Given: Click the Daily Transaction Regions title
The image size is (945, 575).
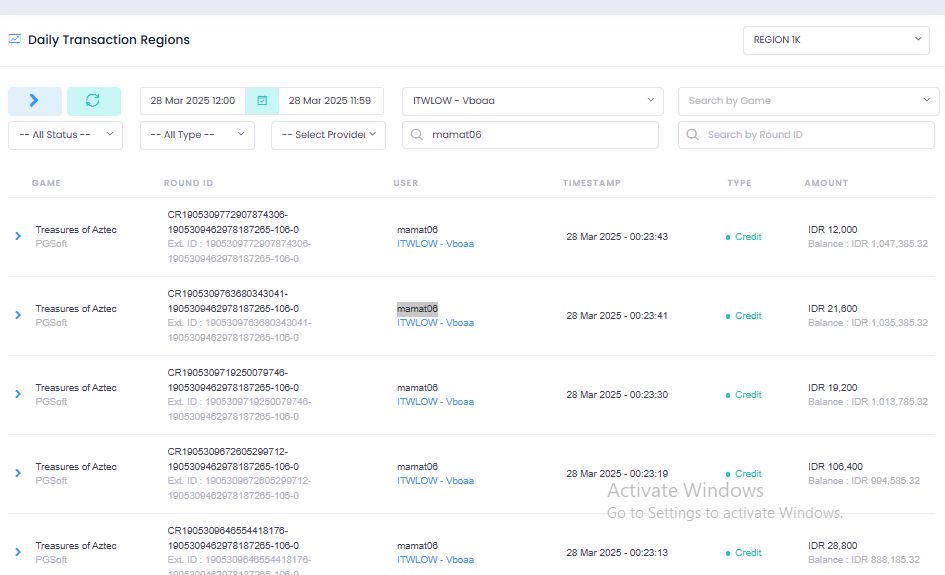Looking at the screenshot, I should click(x=108, y=40).
